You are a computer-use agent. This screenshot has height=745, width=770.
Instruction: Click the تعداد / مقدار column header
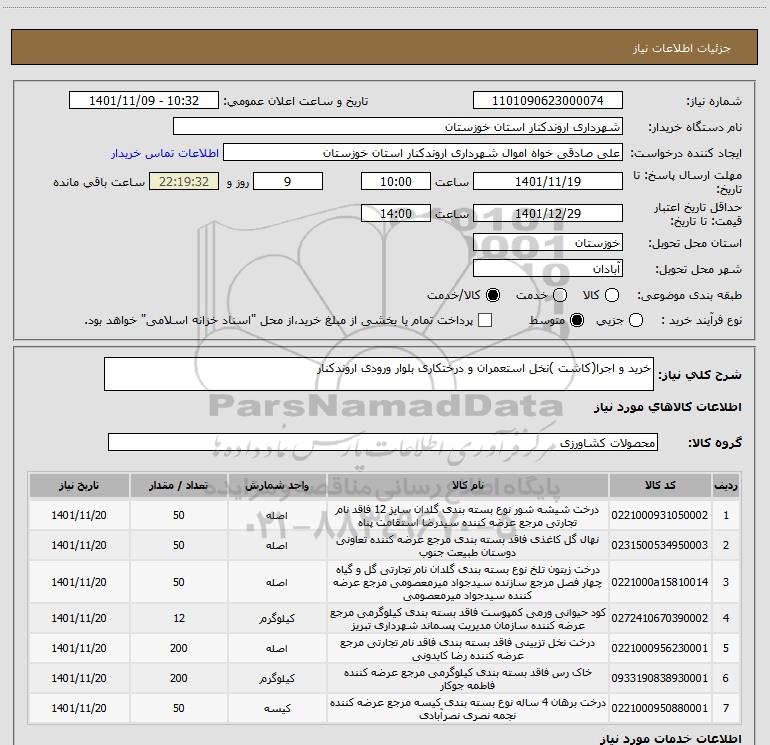point(178,486)
